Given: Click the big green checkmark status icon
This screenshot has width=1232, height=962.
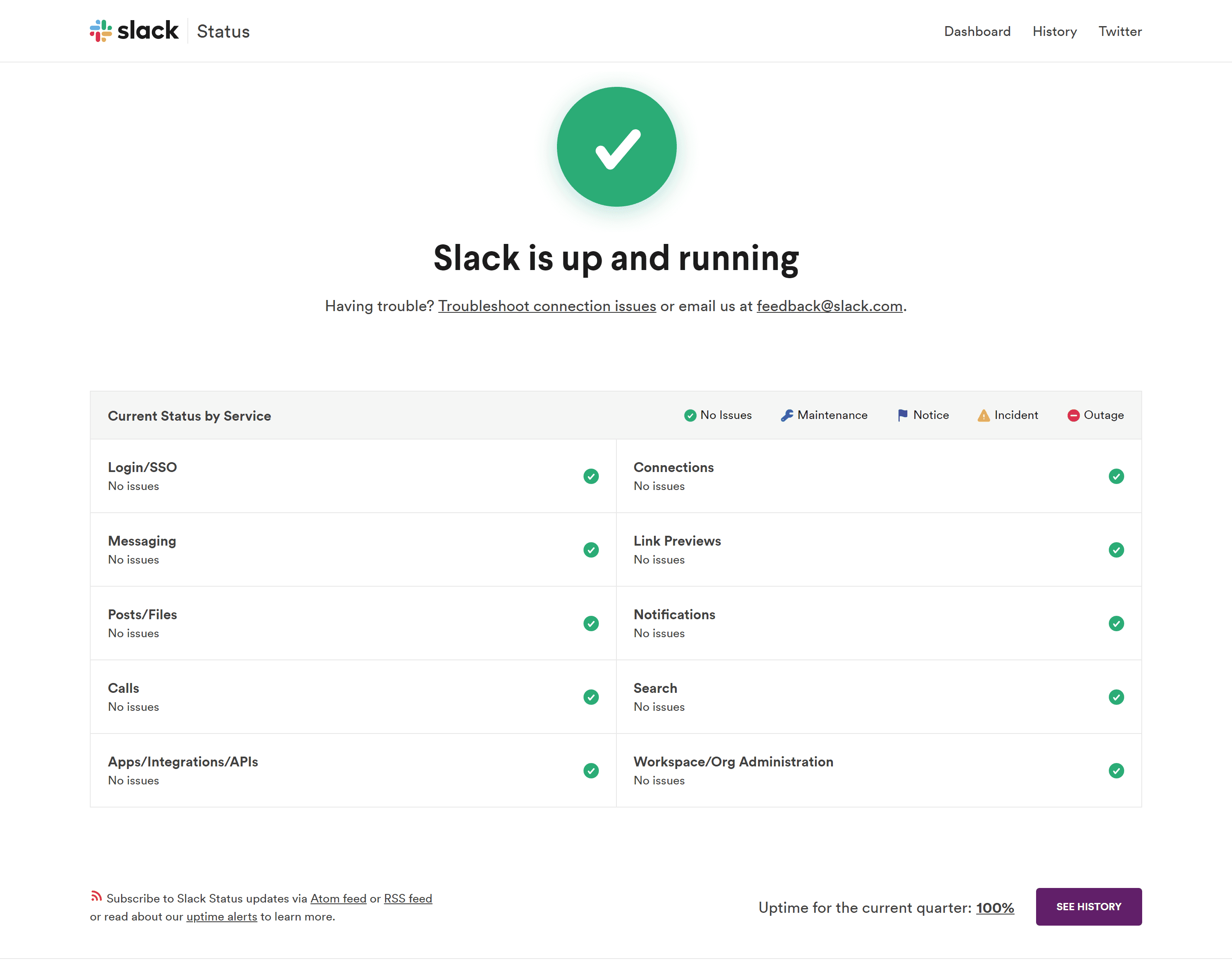Looking at the screenshot, I should click(x=616, y=147).
